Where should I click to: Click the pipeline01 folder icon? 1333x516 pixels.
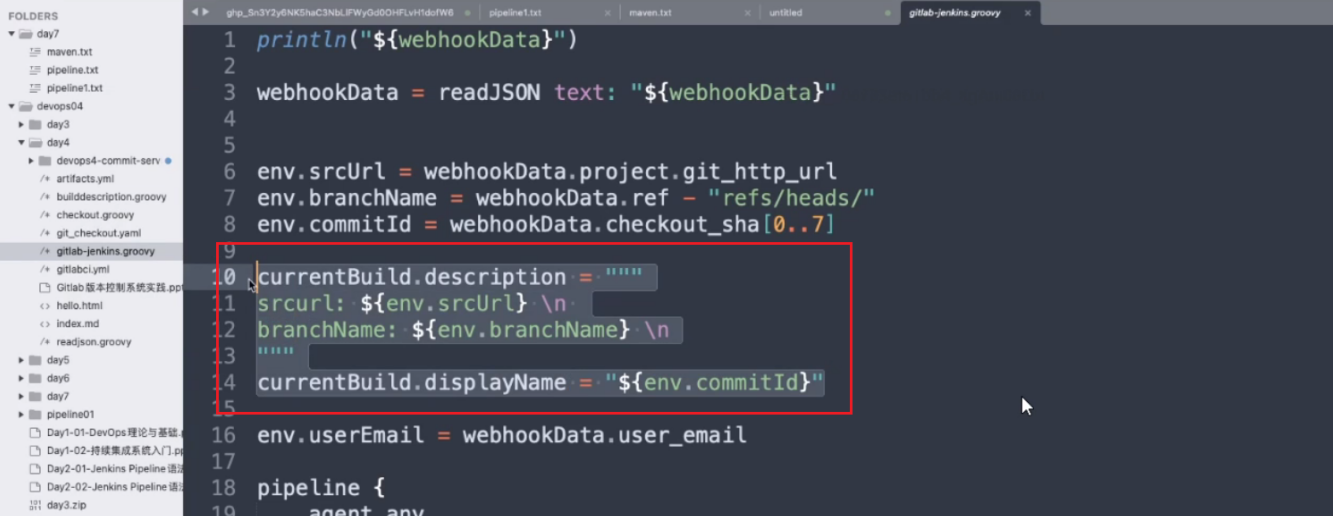(35, 414)
